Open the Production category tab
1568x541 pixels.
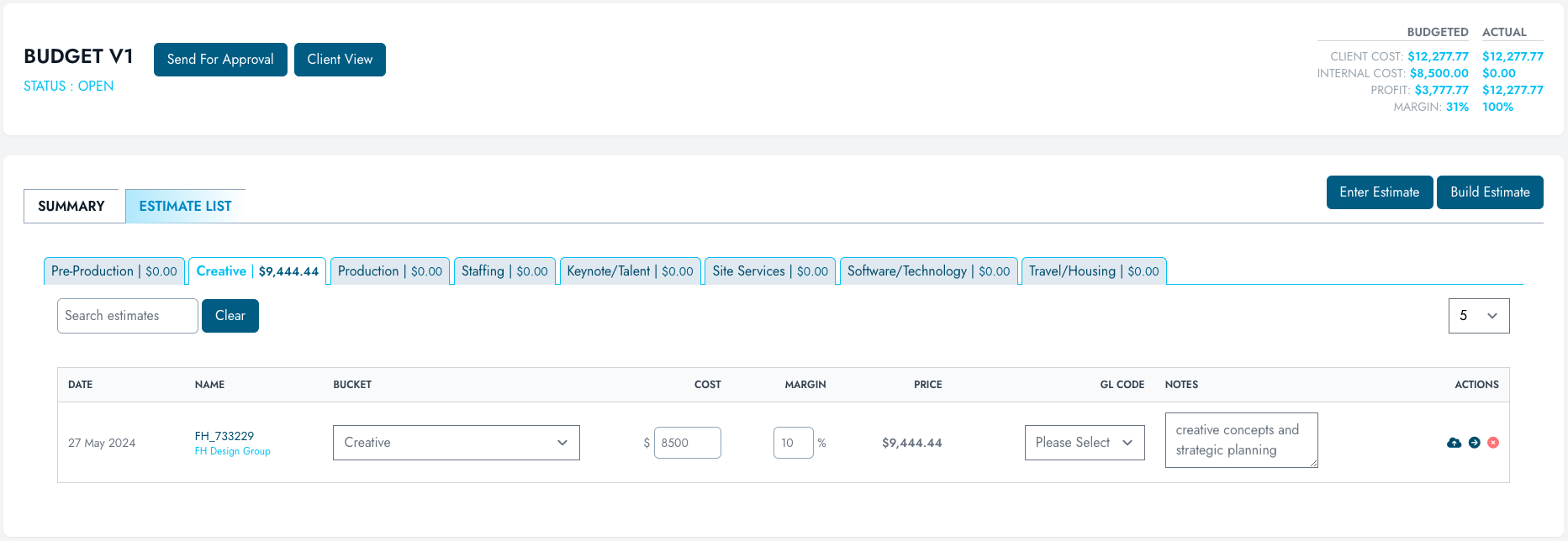tap(389, 271)
